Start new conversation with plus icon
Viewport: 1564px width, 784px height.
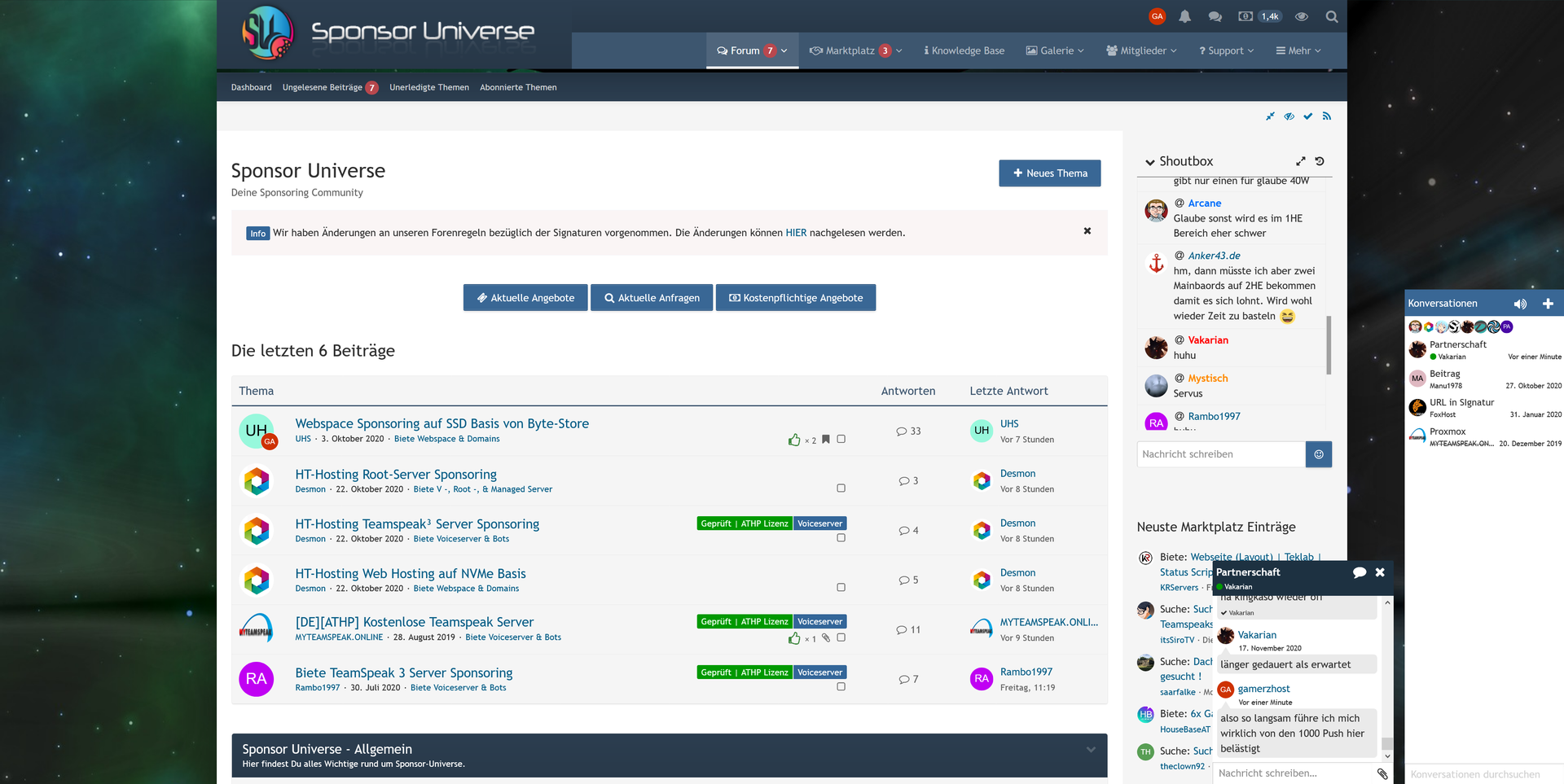tap(1548, 304)
